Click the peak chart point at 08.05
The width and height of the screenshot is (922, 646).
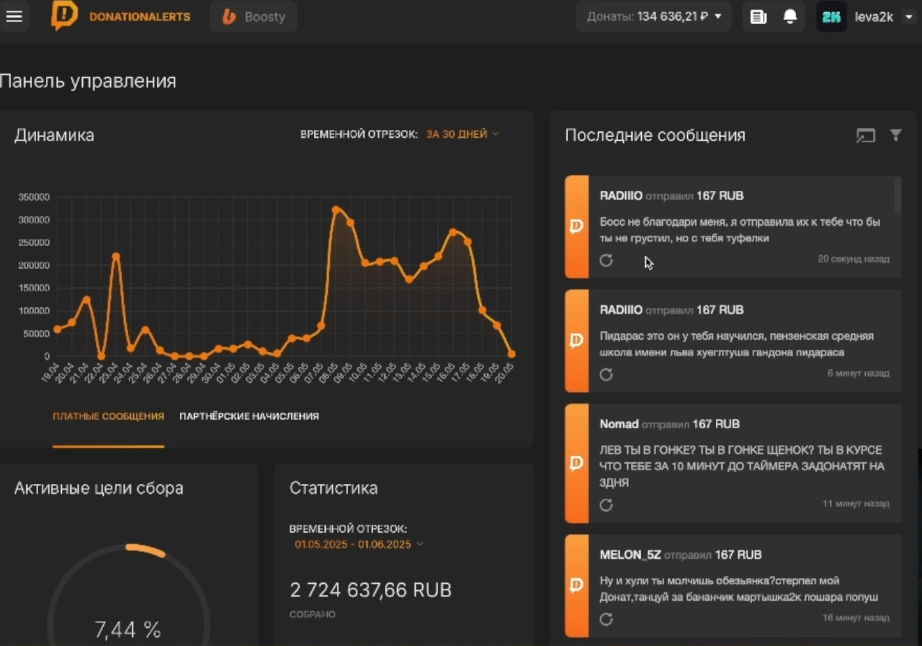coord(336,209)
